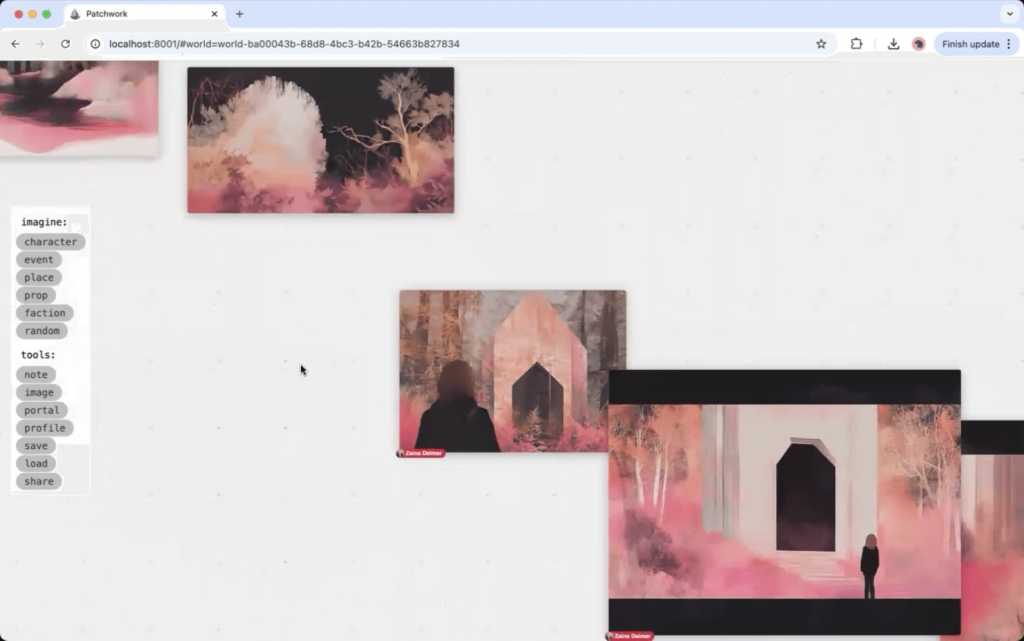Open the Chrome profile avatar
The height and width of the screenshot is (641, 1024).
(918, 44)
